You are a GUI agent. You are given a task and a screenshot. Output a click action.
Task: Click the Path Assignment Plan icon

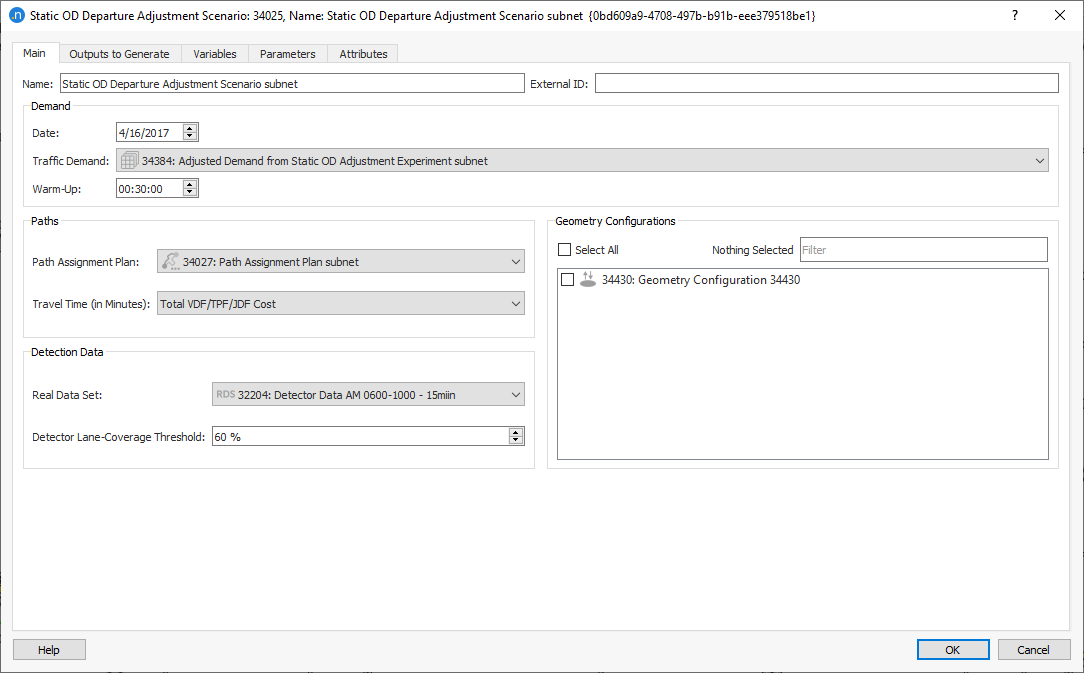(x=170, y=261)
